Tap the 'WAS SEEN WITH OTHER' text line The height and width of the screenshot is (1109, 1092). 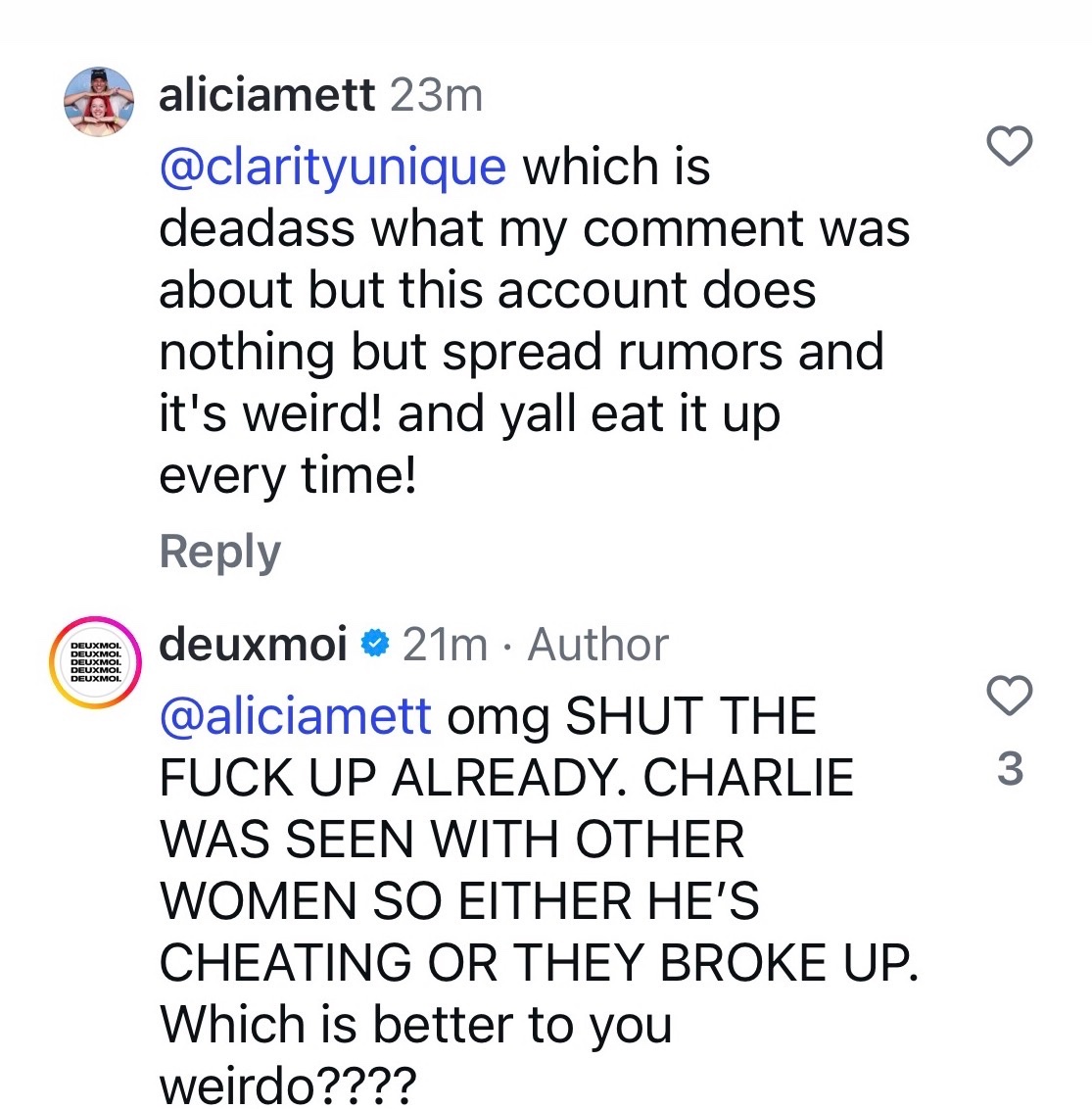point(451,840)
